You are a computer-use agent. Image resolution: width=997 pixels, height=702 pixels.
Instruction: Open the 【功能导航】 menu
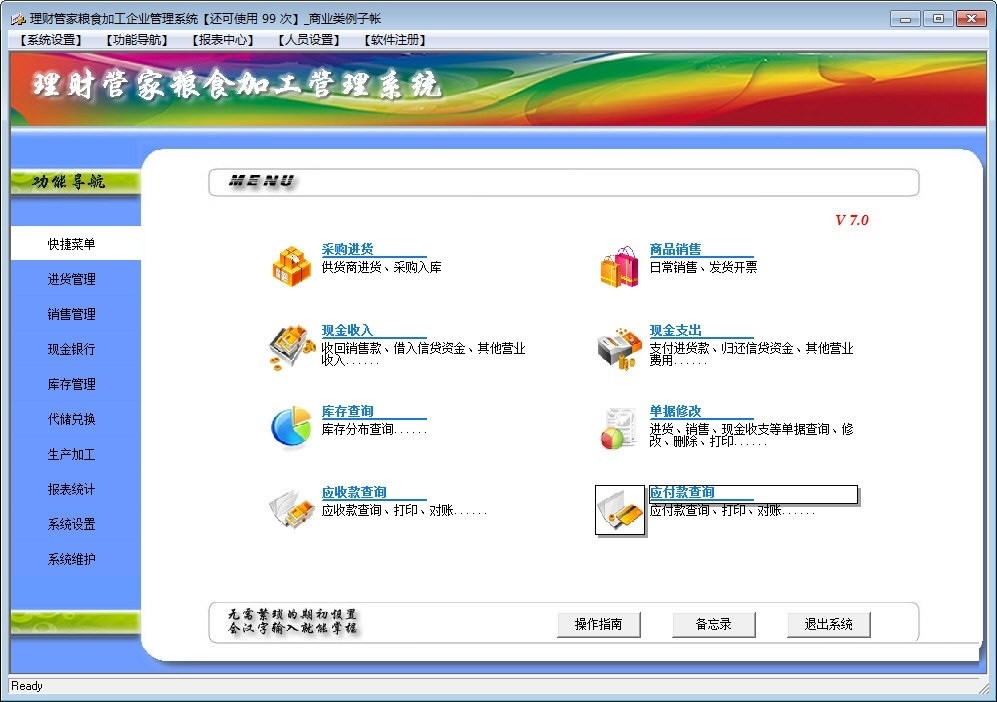click(x=137, y=40)
